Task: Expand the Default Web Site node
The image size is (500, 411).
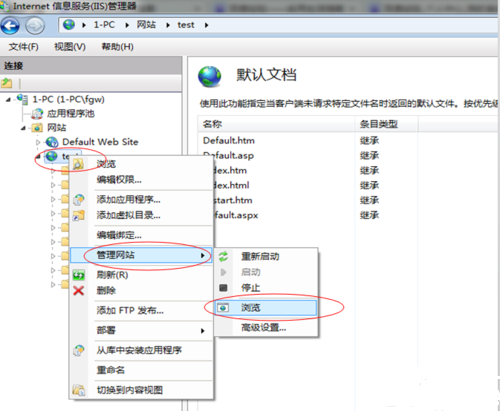Action: 38,142
